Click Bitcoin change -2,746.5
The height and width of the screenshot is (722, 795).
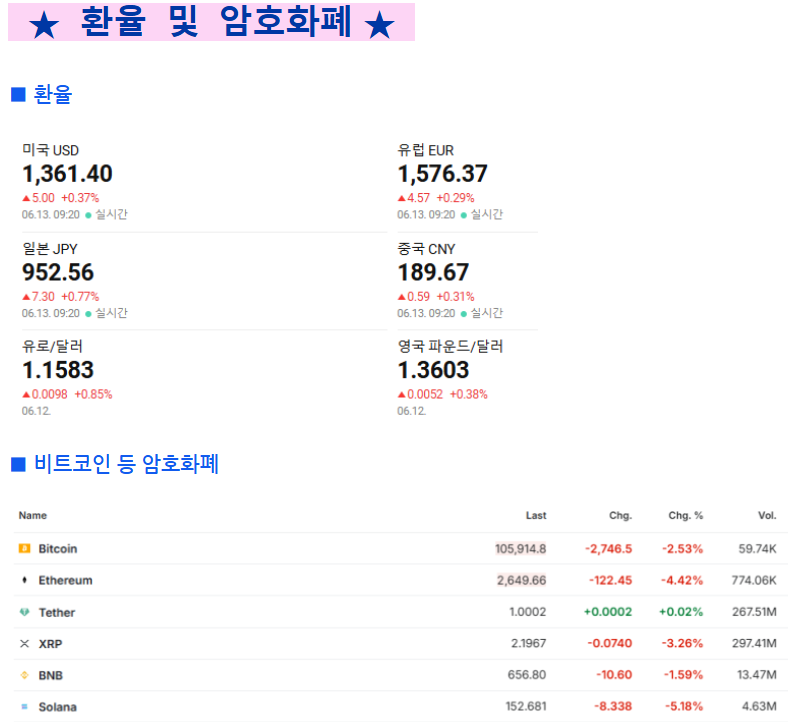pyautogui.click(x=608, y=549)
